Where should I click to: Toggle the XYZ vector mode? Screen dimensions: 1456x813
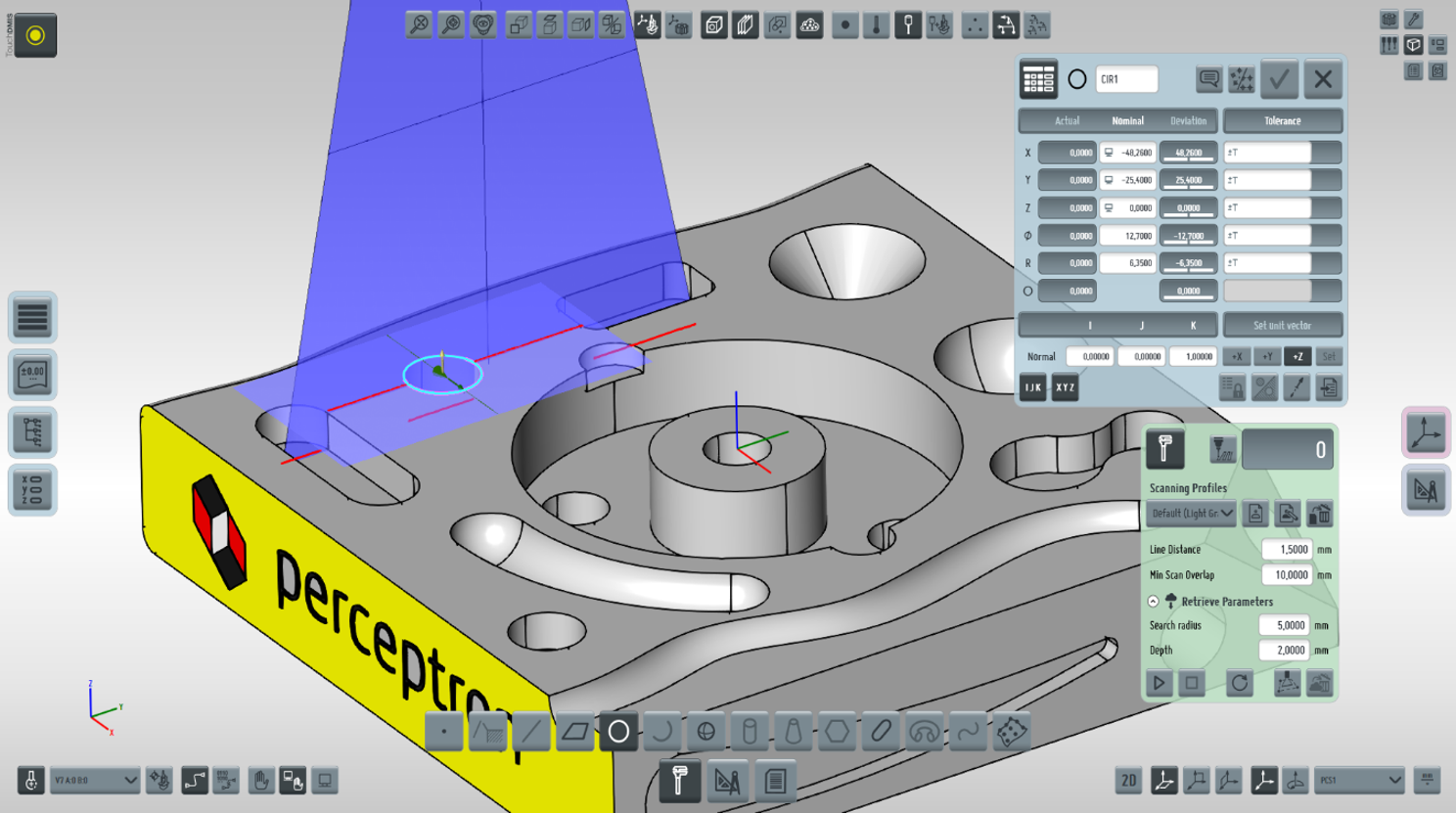click(1065, 388)
